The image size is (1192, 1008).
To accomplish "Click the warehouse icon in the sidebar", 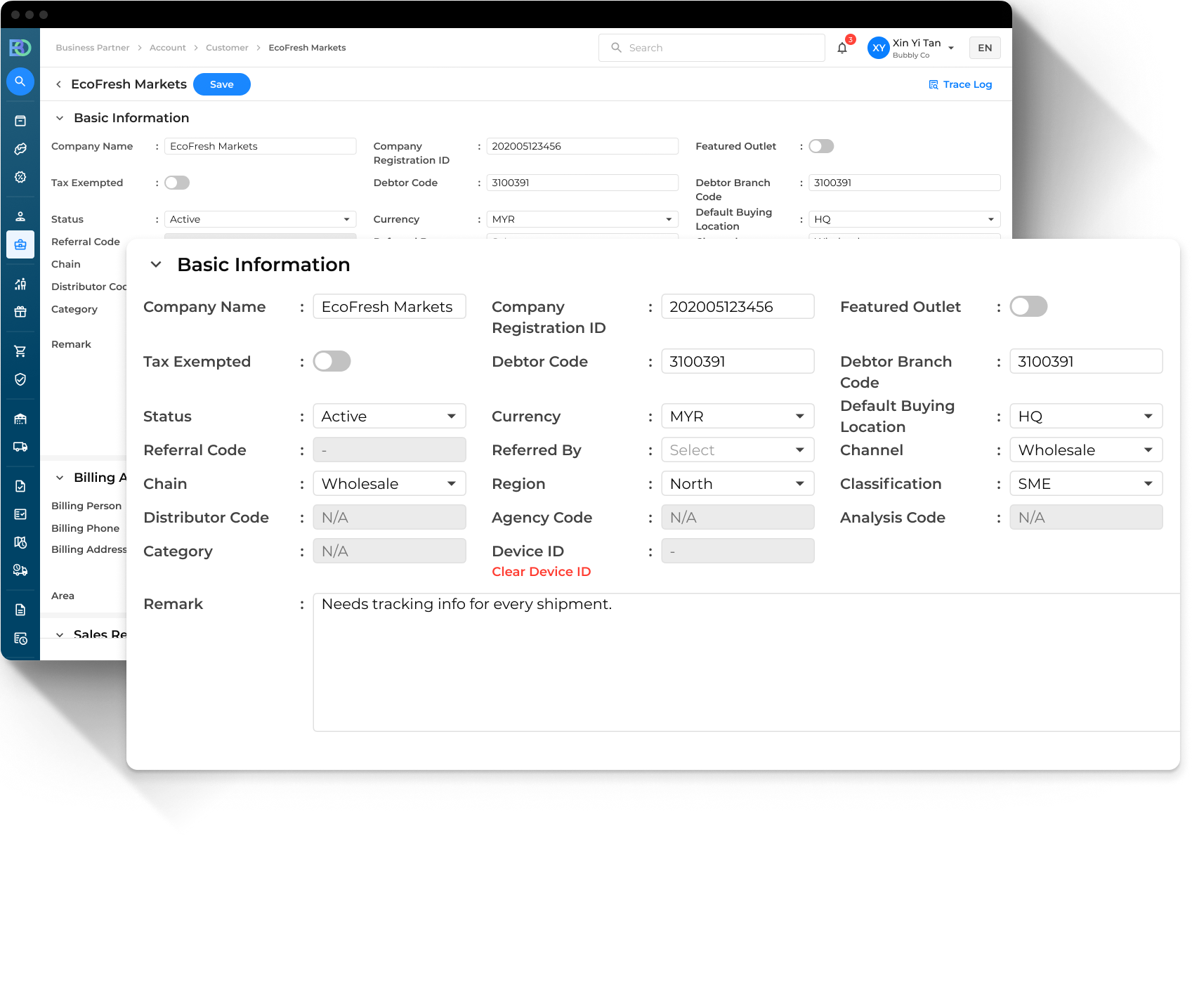I will click(x=20, y=419).
